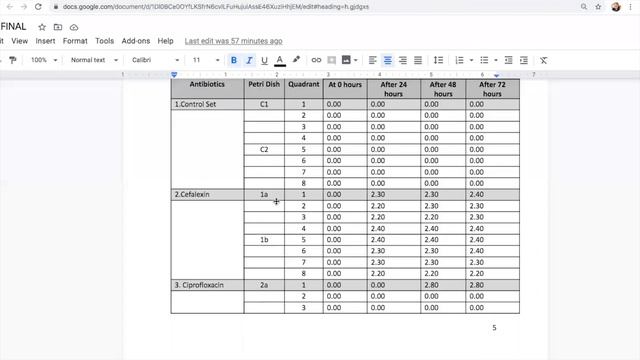Click the browser address bar URL

pyautogui.click(x=216, y=7)
